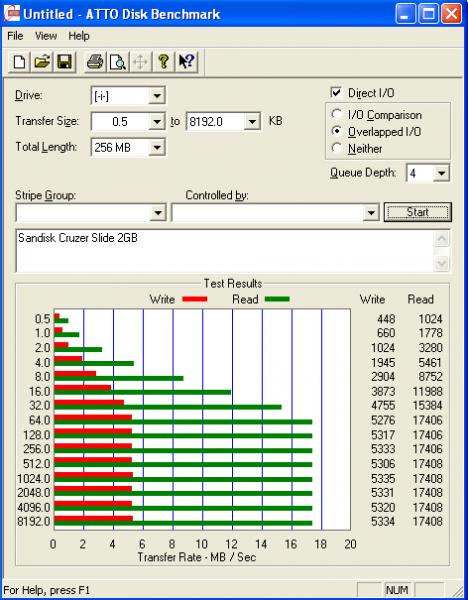This screenshot has width=468, height=600.
Task: Open the Help menu
Action: (x=79, y=36)
